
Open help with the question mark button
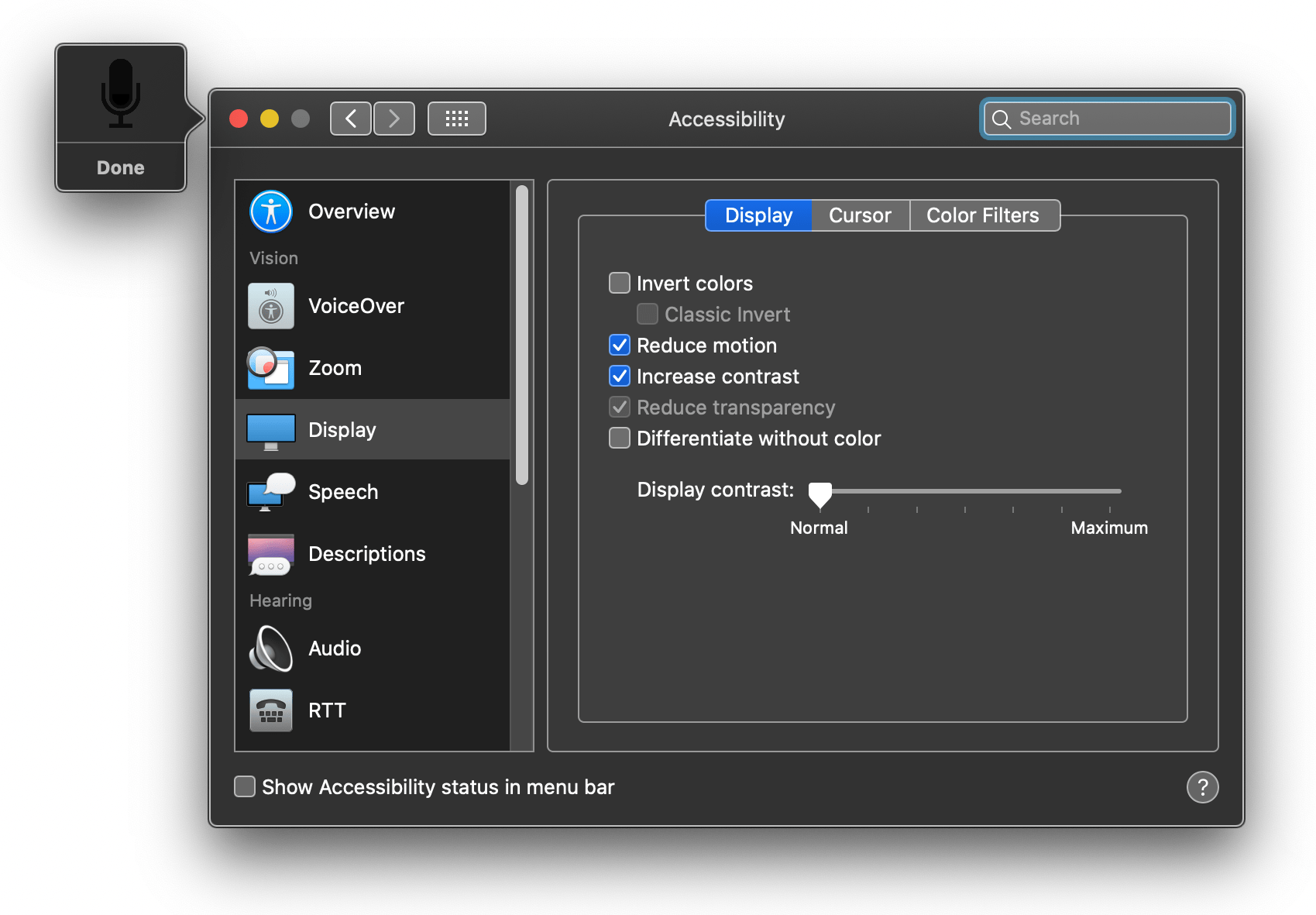click(1202, 787)
